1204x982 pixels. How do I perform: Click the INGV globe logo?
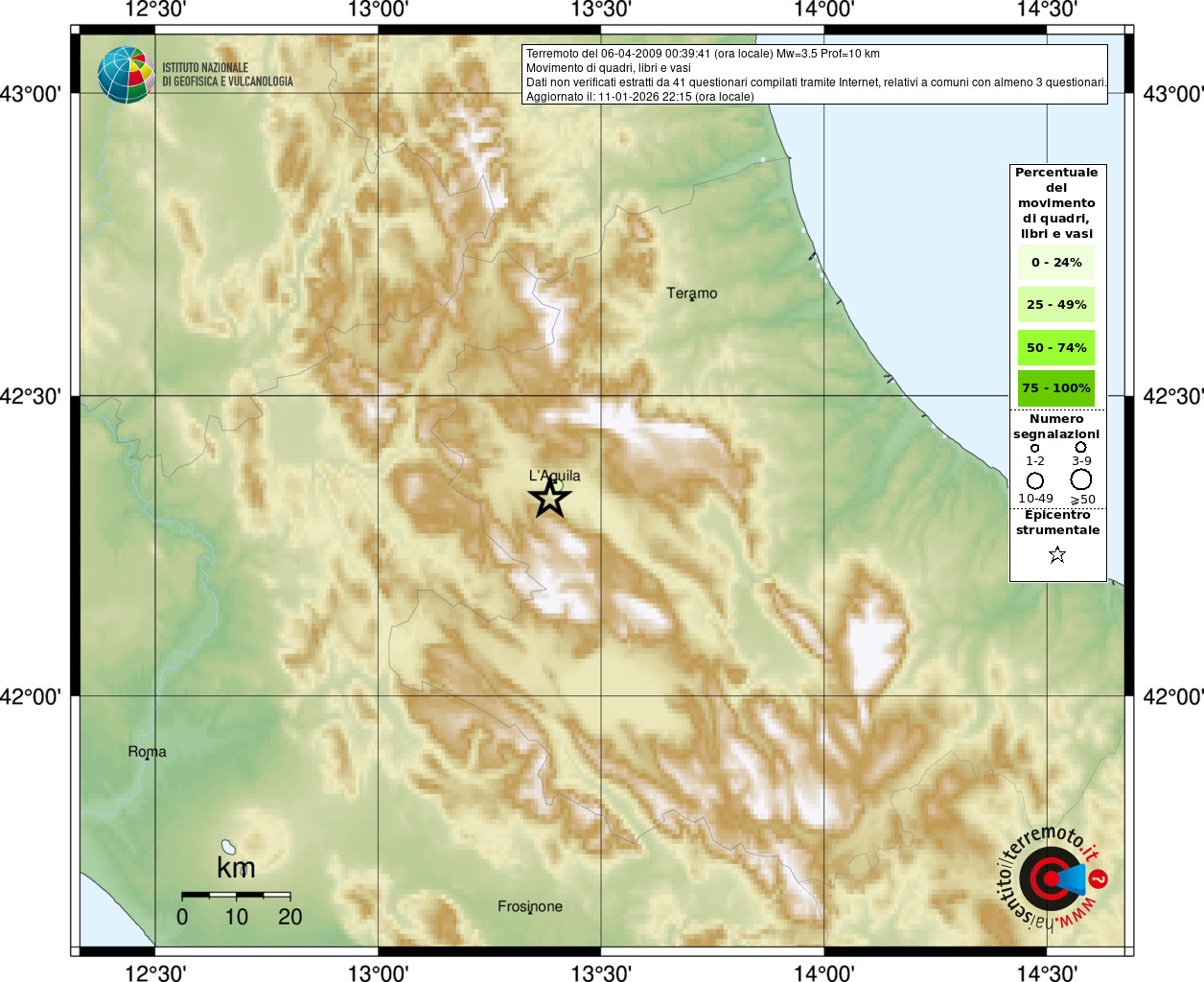(126, 75)
